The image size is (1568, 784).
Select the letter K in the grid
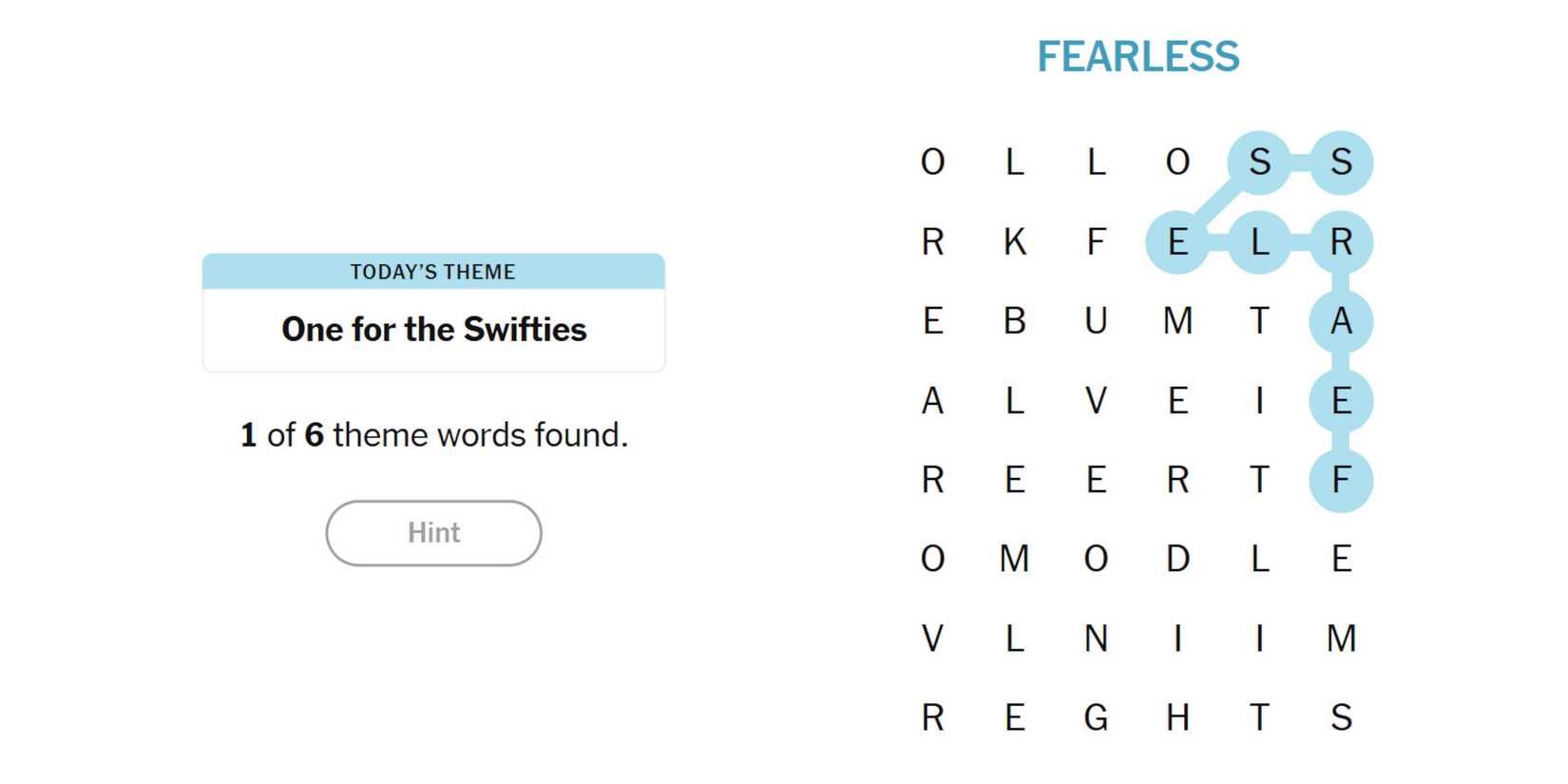coord(1014,242)
